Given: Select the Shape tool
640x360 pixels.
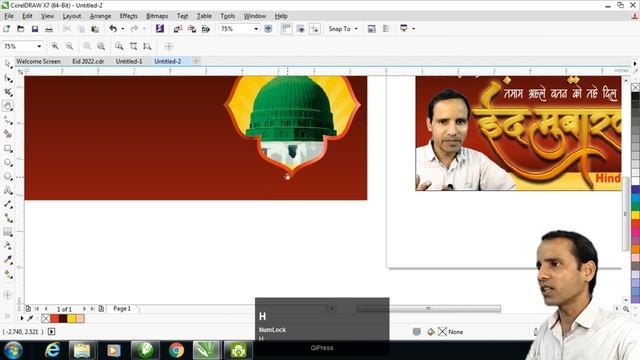Looking at the screenshot, I should 8,78.
